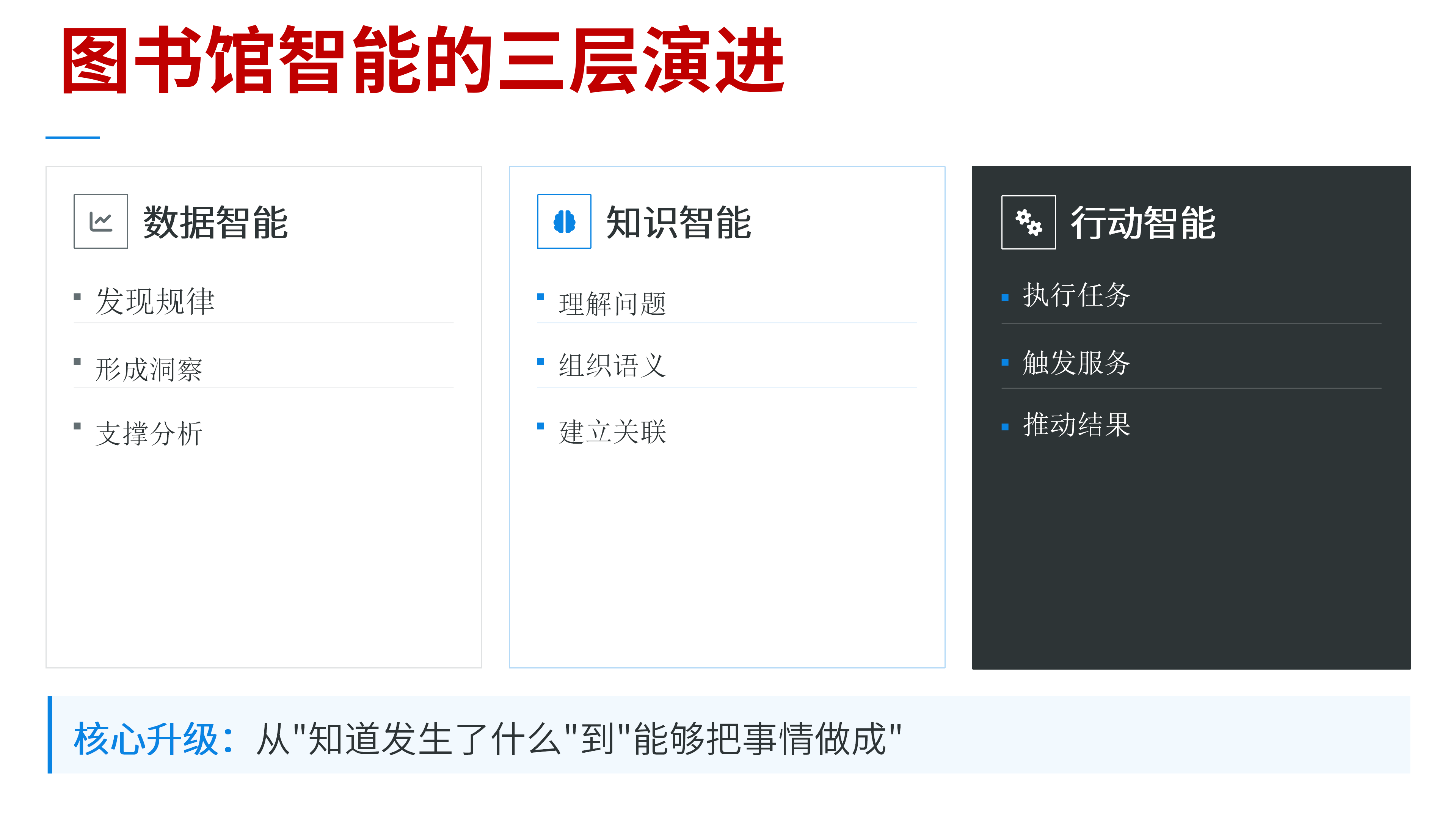This screenshot has height=819, width=1456.
Task: Select the bullet text 触发服务
Action: coord(1076,363)
